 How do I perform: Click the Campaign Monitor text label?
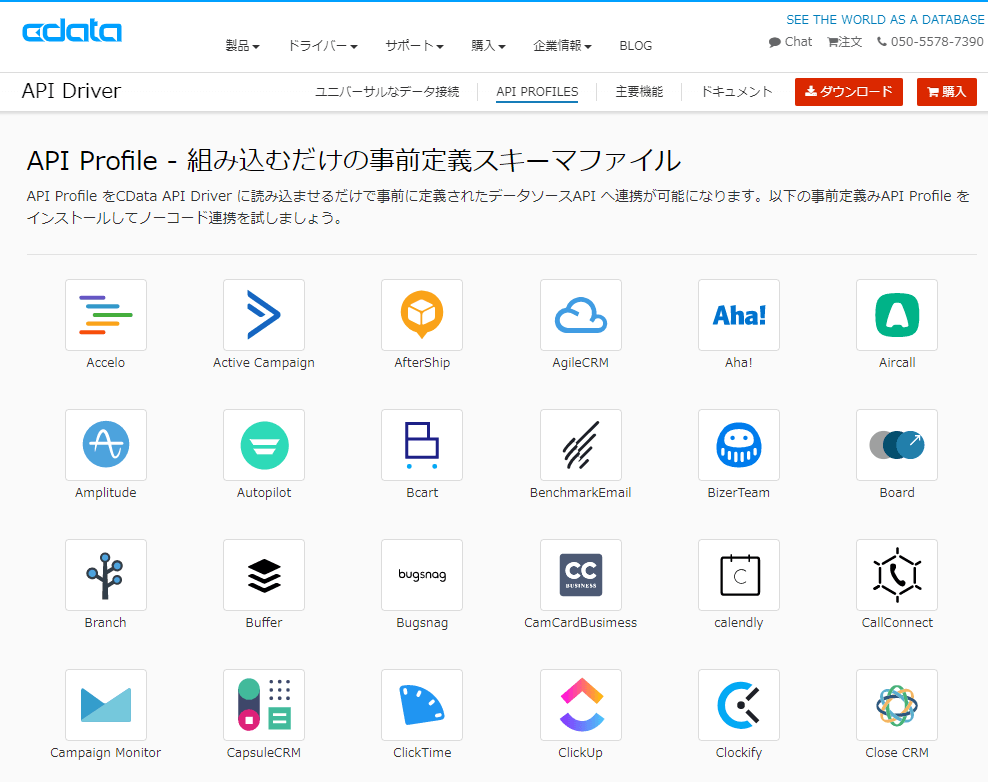[x=106, y=753]
